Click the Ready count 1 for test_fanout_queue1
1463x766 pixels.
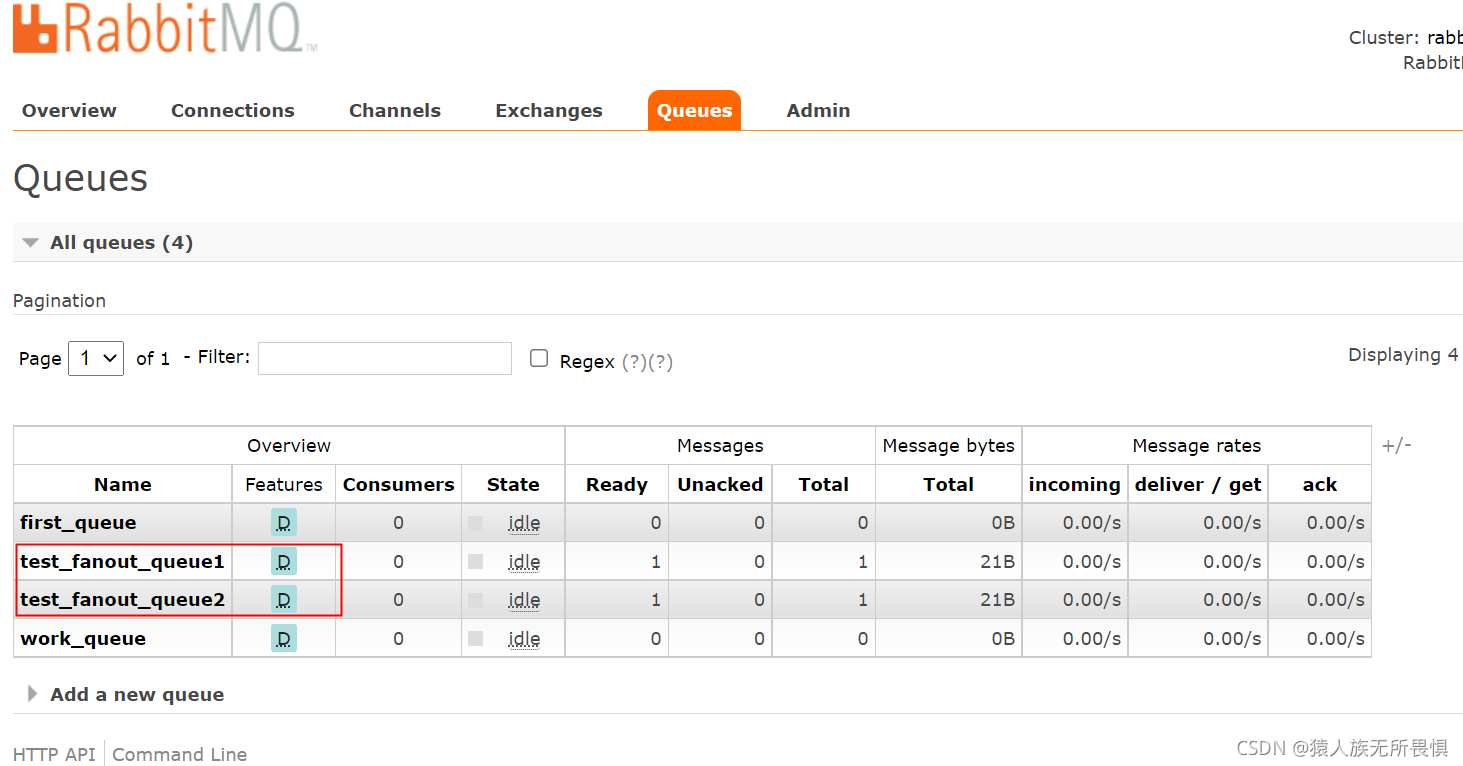656,562
